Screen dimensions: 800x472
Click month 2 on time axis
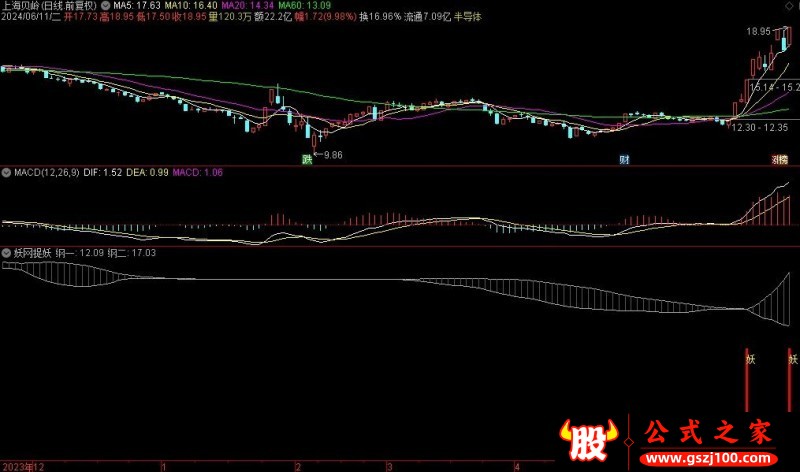pos(298,467)
